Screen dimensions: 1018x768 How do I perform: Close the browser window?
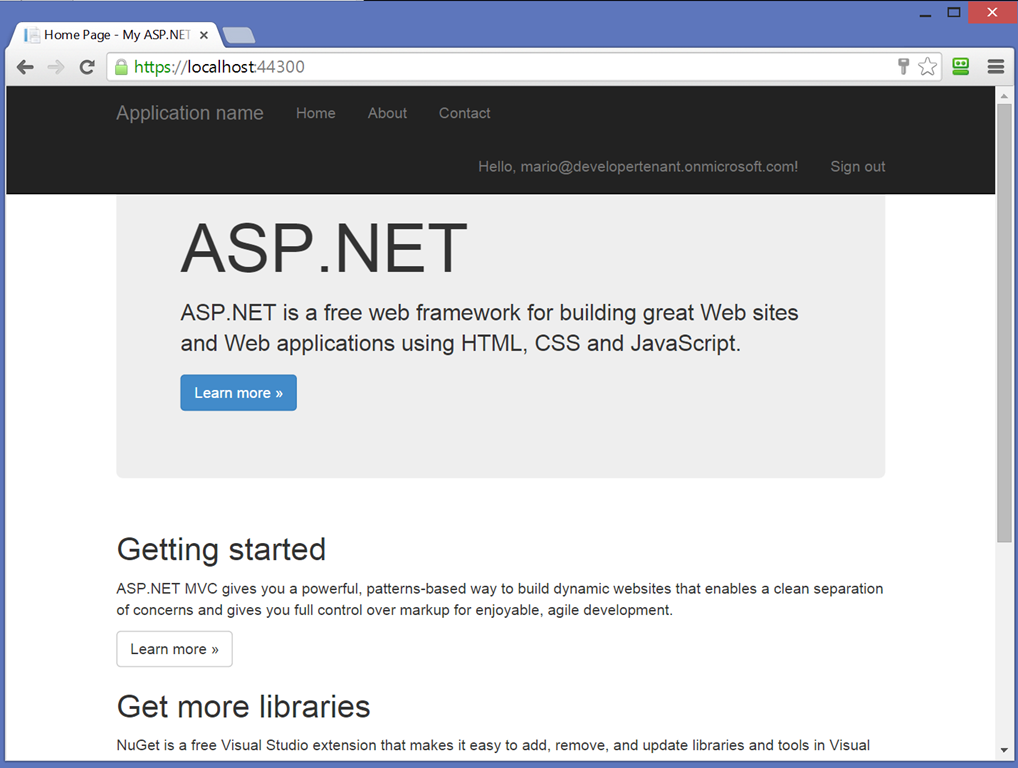(x=992, y=12)
